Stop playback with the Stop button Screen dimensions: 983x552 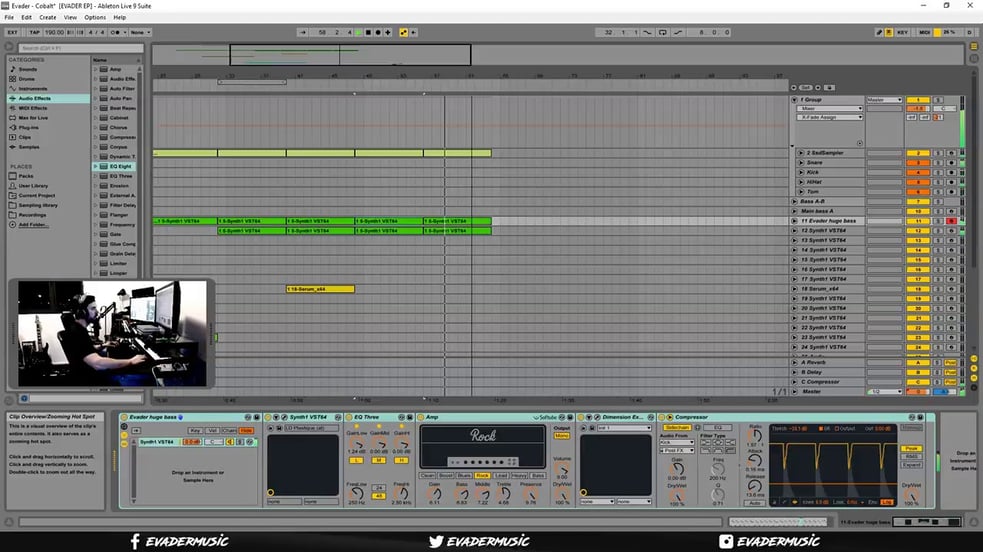coord(368,32)
